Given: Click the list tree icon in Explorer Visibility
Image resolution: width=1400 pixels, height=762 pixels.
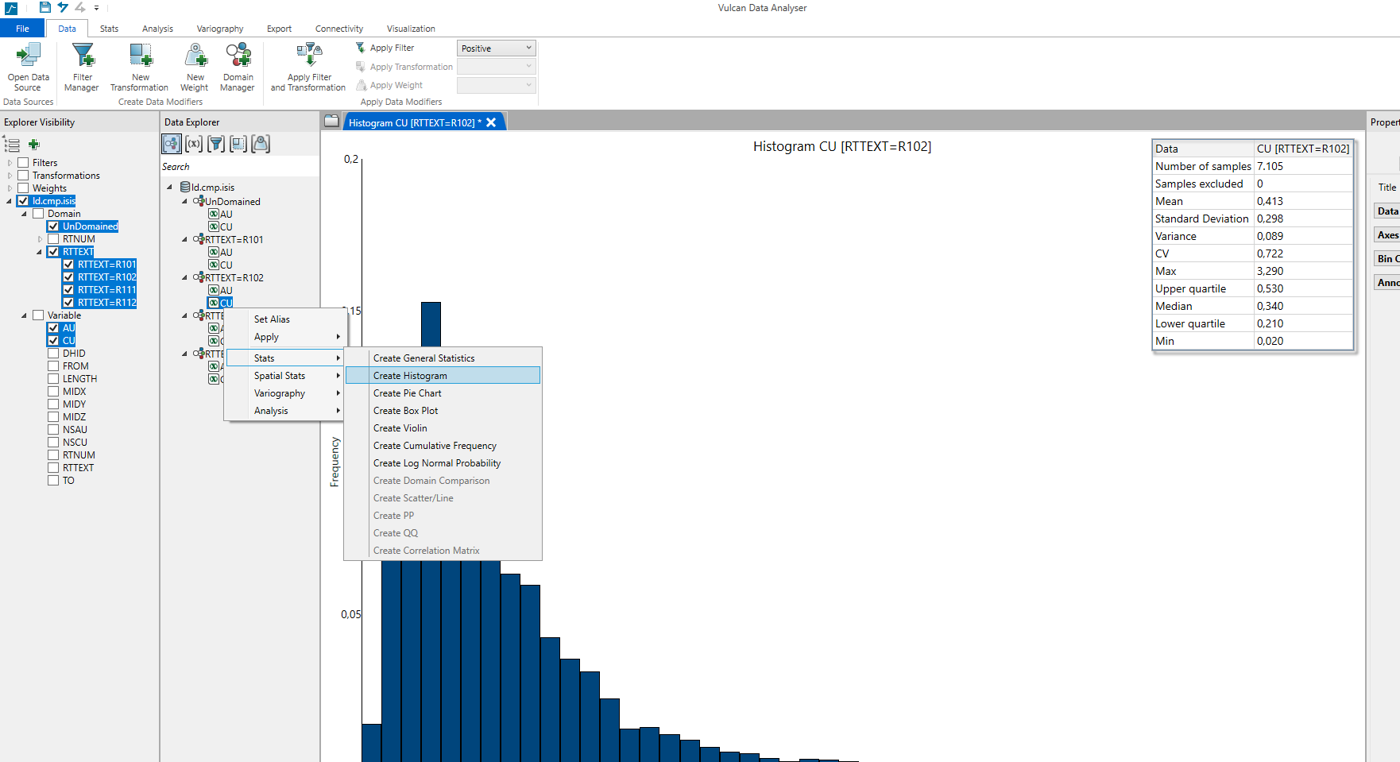Looking at the screenshot, I should coord(13,145).
